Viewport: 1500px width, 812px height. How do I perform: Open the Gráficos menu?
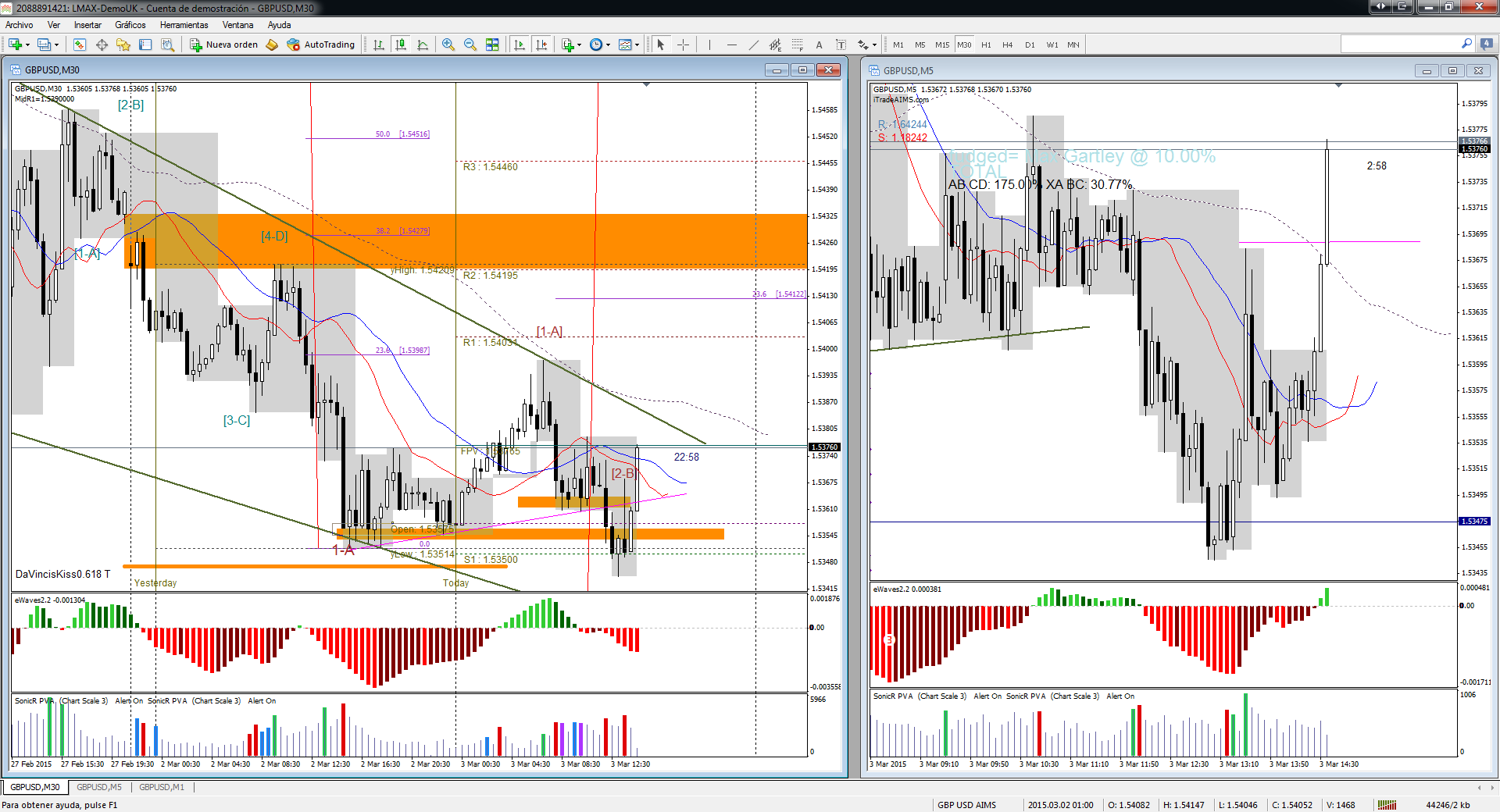(130, 25)
